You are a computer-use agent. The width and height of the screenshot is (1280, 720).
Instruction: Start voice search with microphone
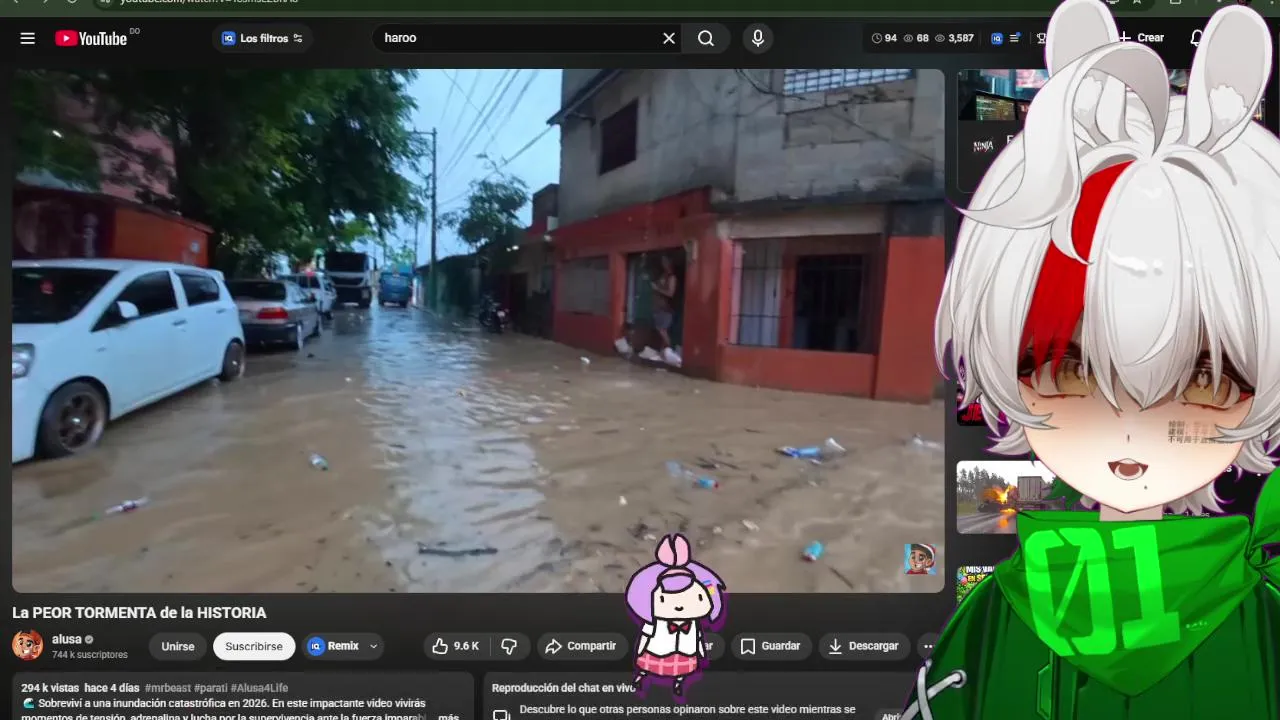click(757, 38)
